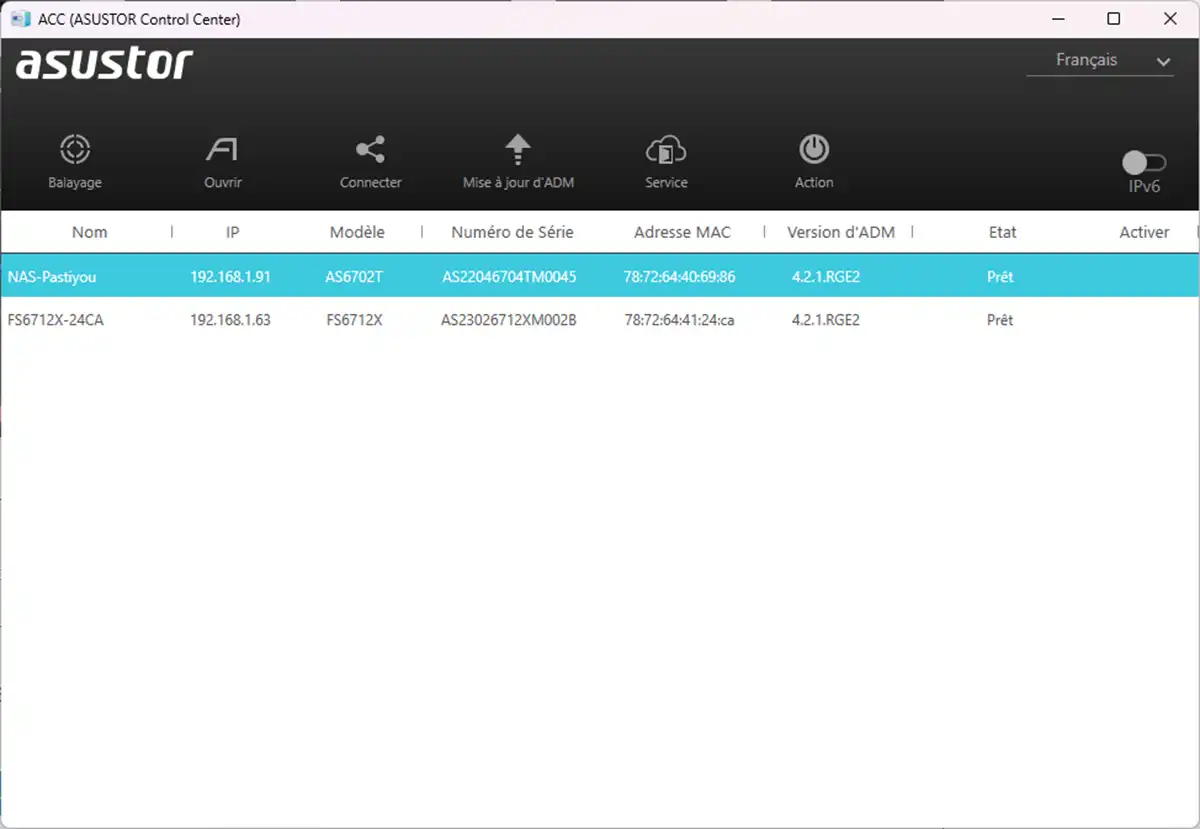The image size is (1200, 829).
Task: Click the Balayage scan icon
Action: point(74,150)
